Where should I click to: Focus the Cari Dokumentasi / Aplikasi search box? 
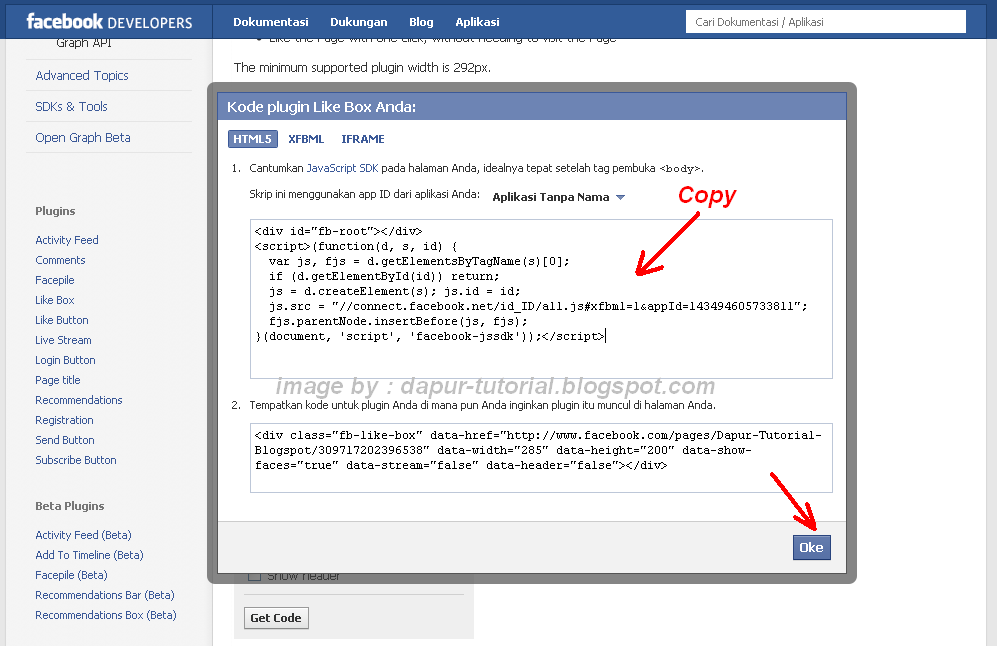[x=826, y=22]
